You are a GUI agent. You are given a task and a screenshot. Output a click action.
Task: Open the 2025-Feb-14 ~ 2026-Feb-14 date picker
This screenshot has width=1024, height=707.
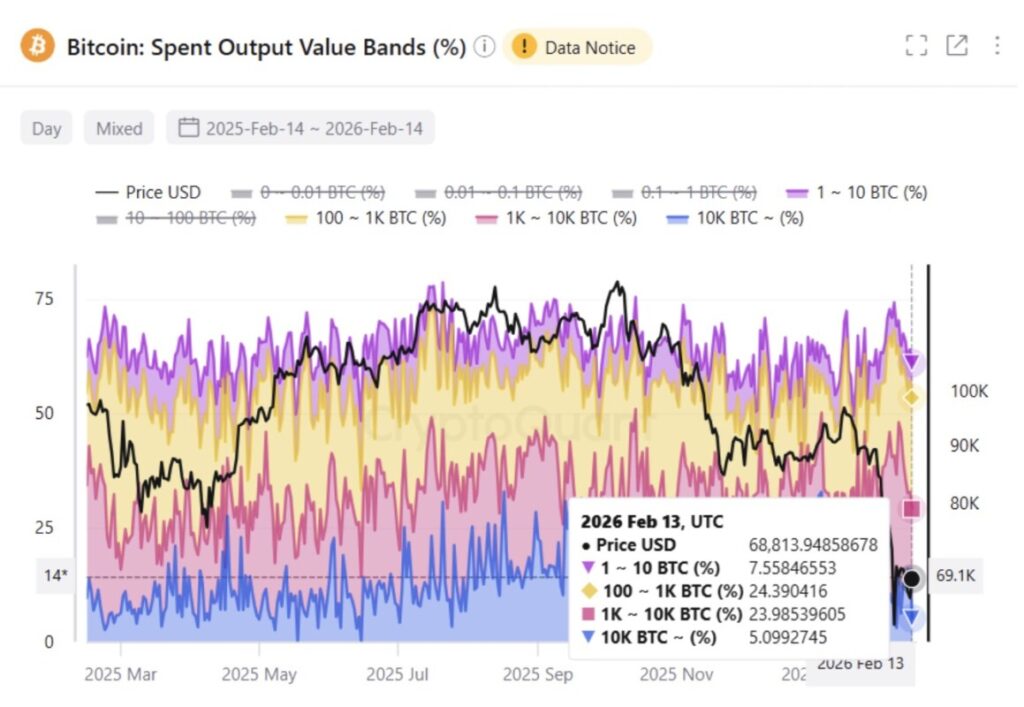tap(314, 128)
